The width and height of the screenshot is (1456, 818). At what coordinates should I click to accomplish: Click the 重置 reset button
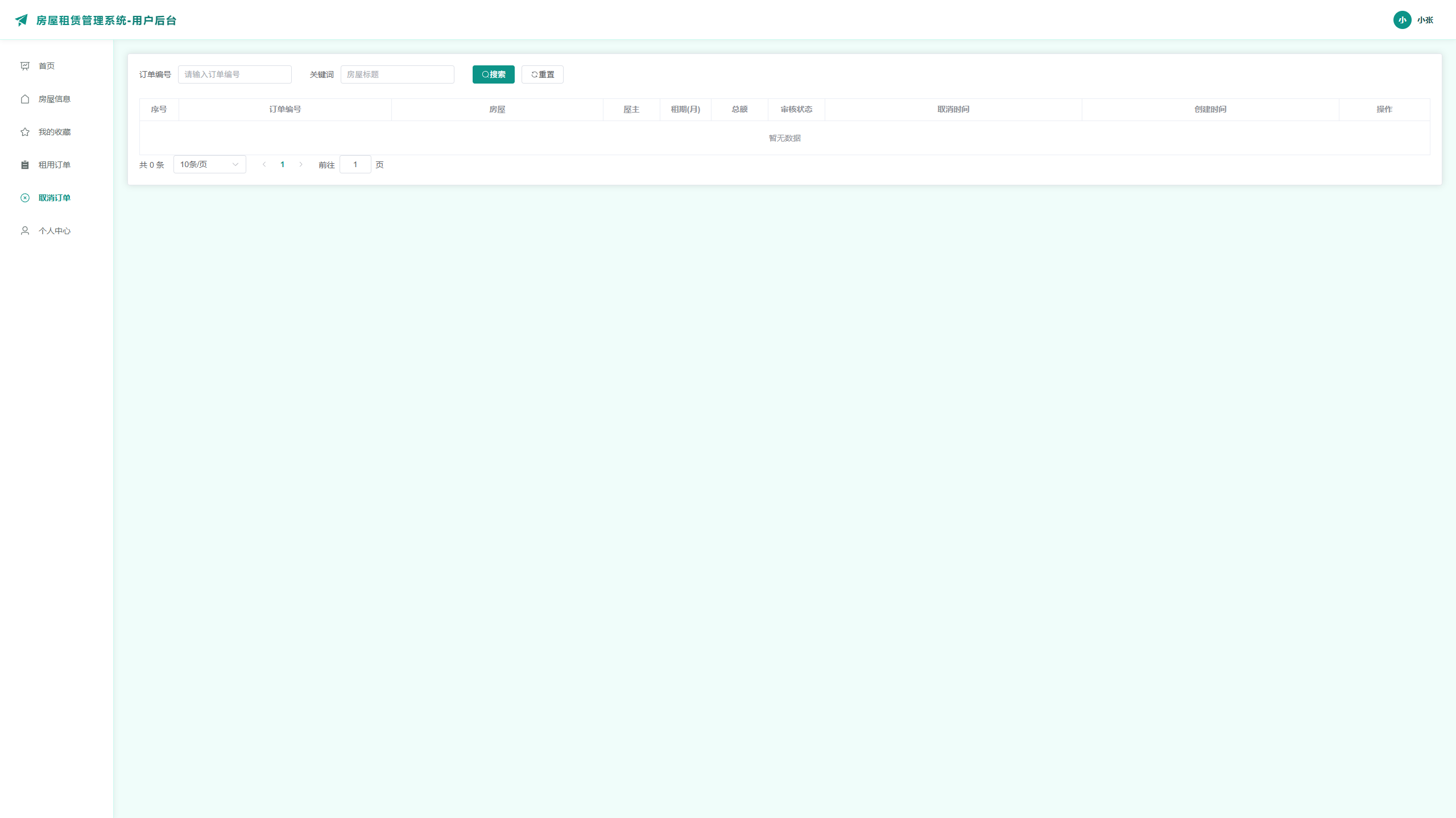click(542, 74)
